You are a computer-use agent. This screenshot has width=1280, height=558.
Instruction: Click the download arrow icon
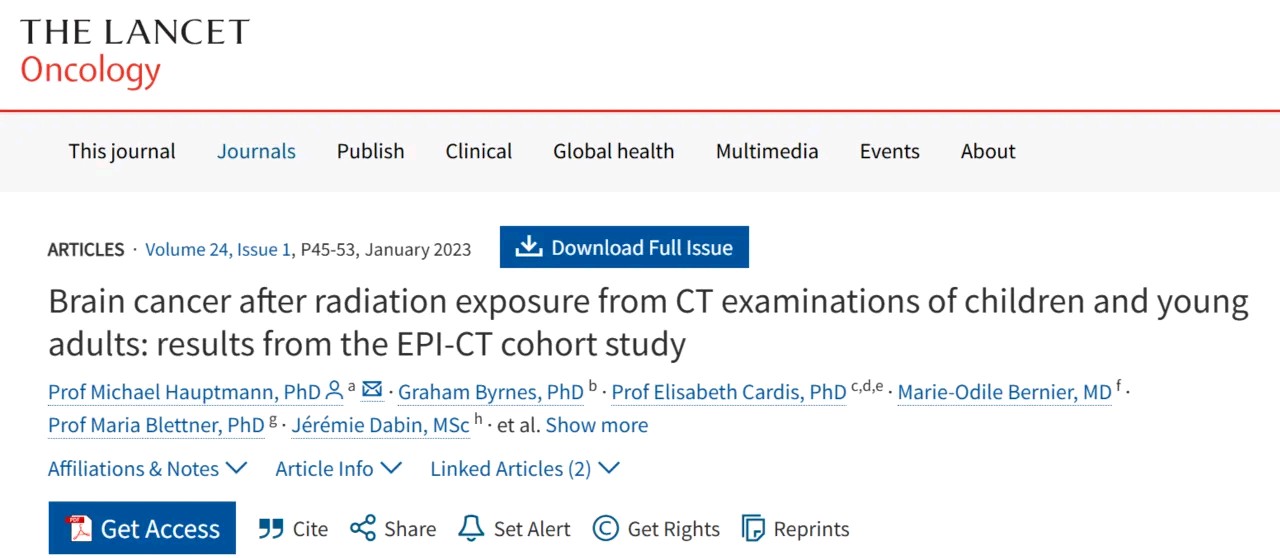tap(528, 247)
